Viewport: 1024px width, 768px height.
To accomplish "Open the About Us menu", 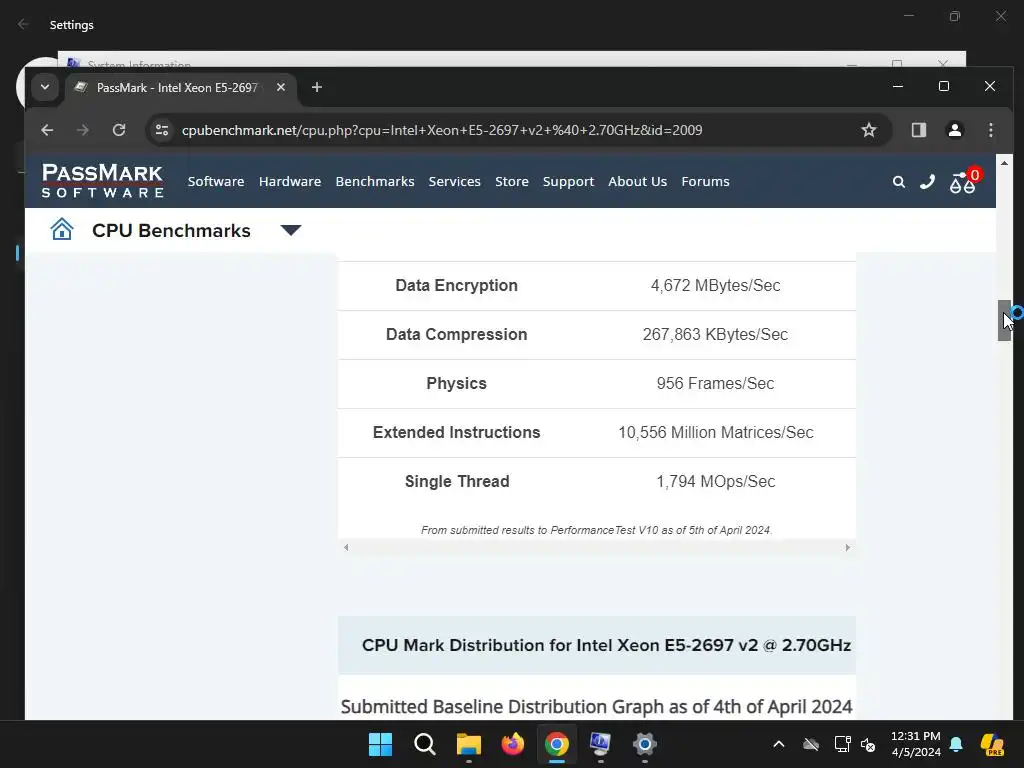I will [637, 182].
